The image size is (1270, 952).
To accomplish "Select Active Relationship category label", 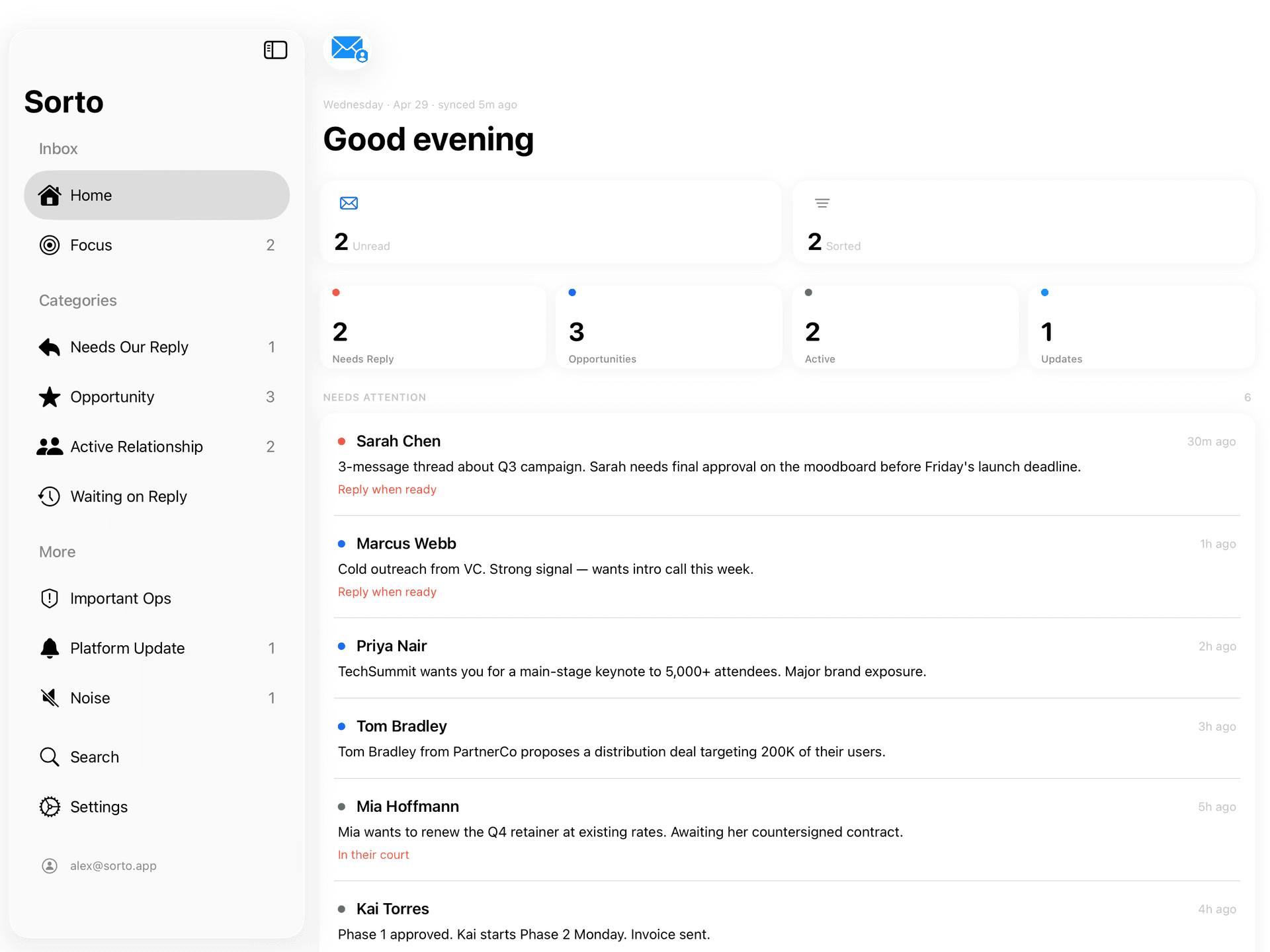I will [x=137, y=447].
